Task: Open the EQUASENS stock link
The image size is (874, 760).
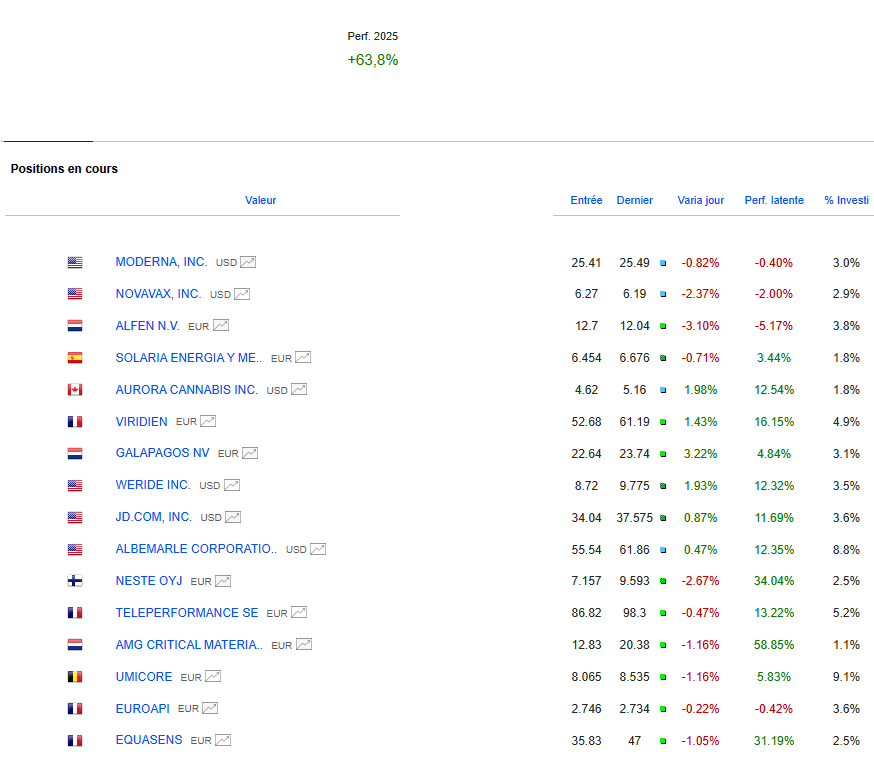Action: [x=149, y=740]
